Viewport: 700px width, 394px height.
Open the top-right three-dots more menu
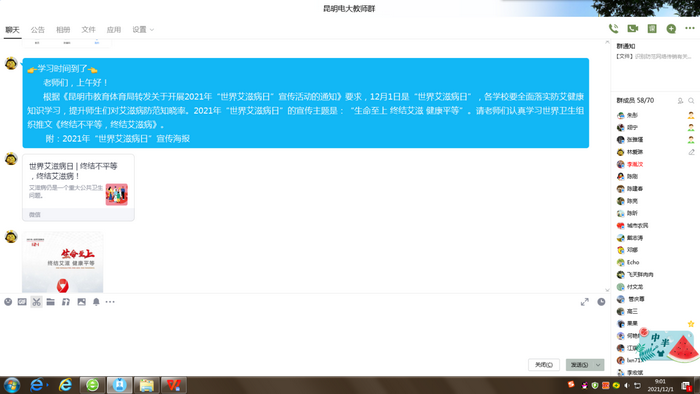690,28
